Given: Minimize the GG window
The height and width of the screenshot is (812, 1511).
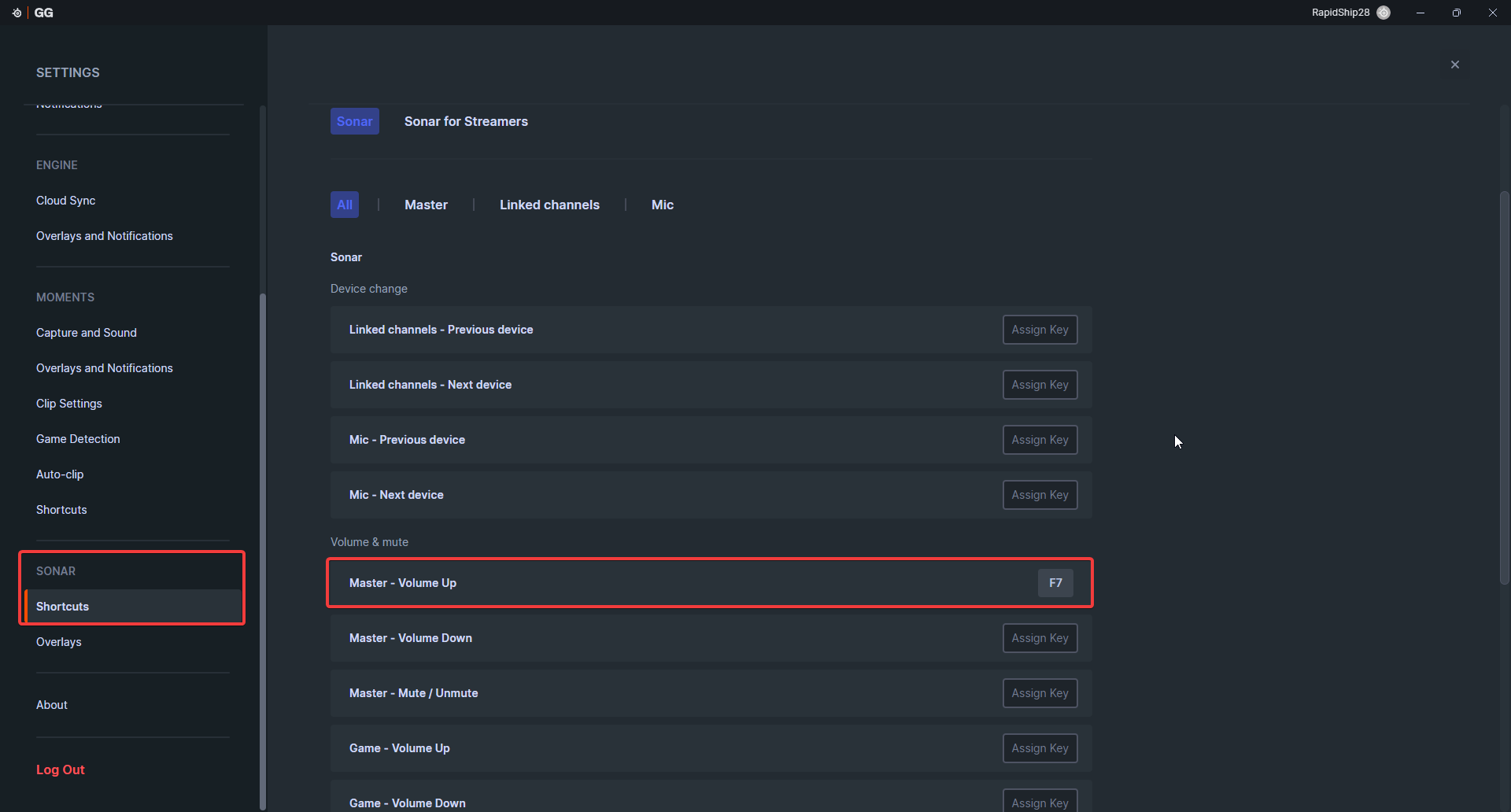Looking at the screenshot, I should click(1420, 13).
